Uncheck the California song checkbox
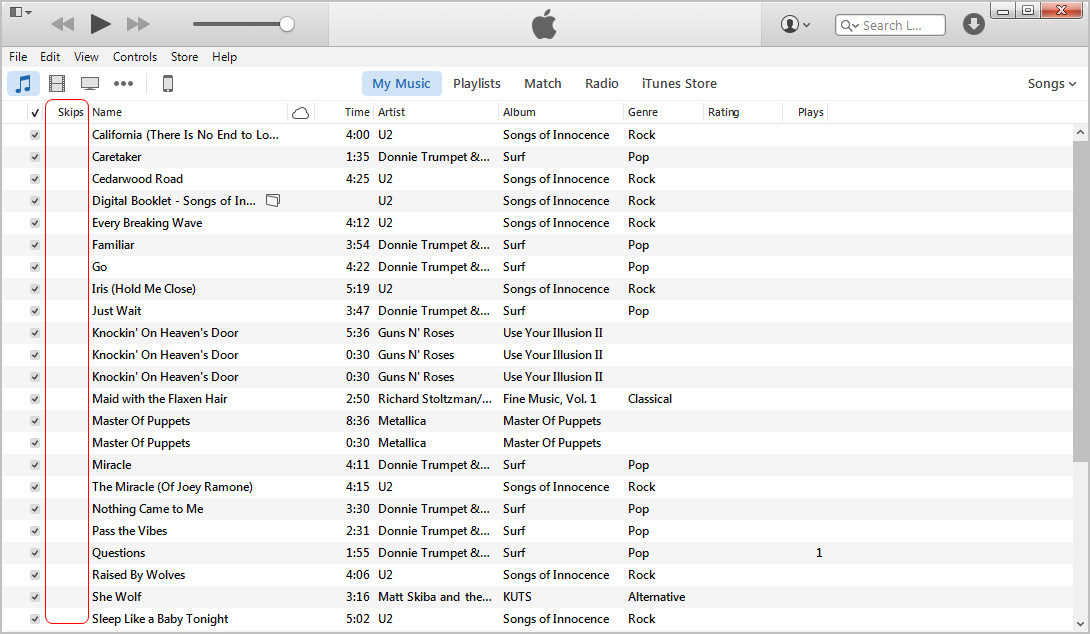This screenshot has width=1090, height=634. pos(35,135)
